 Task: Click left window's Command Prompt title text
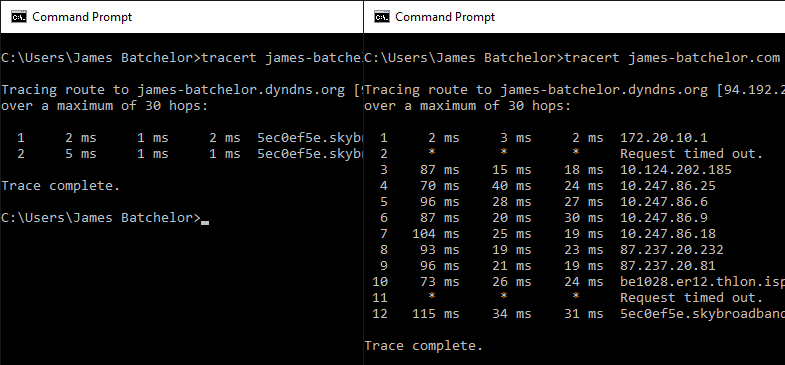click(82, 17)
